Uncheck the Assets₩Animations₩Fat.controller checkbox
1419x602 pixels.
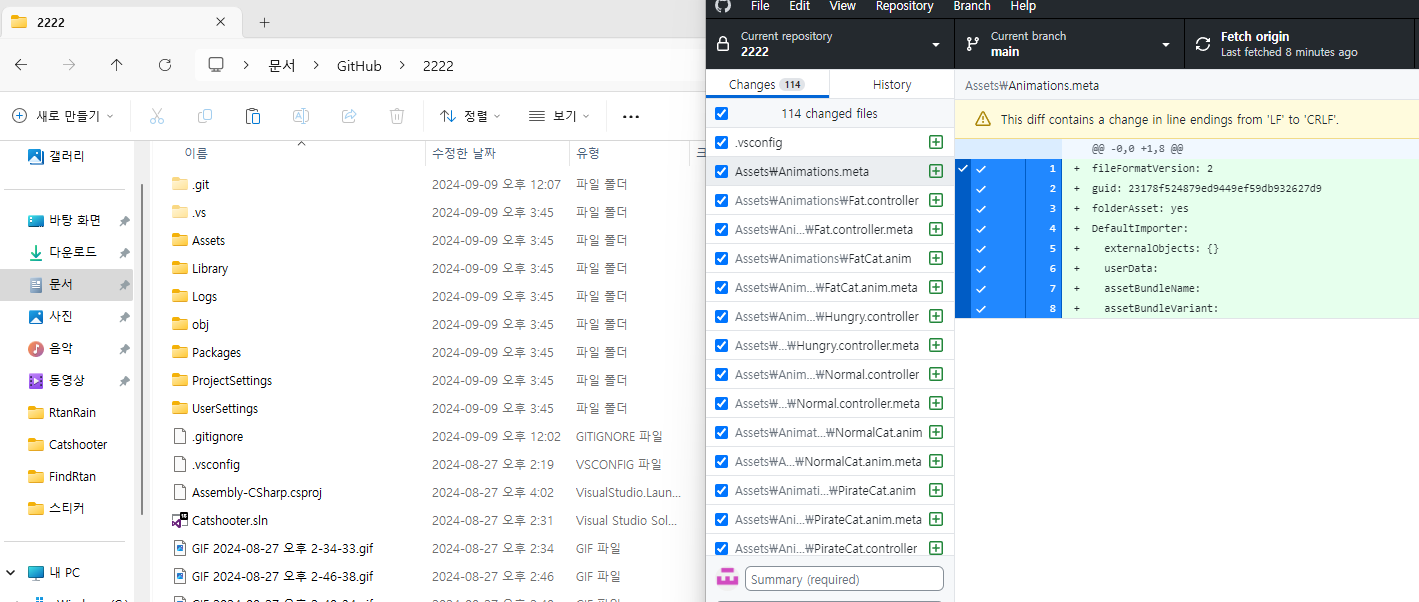[722, 200]
